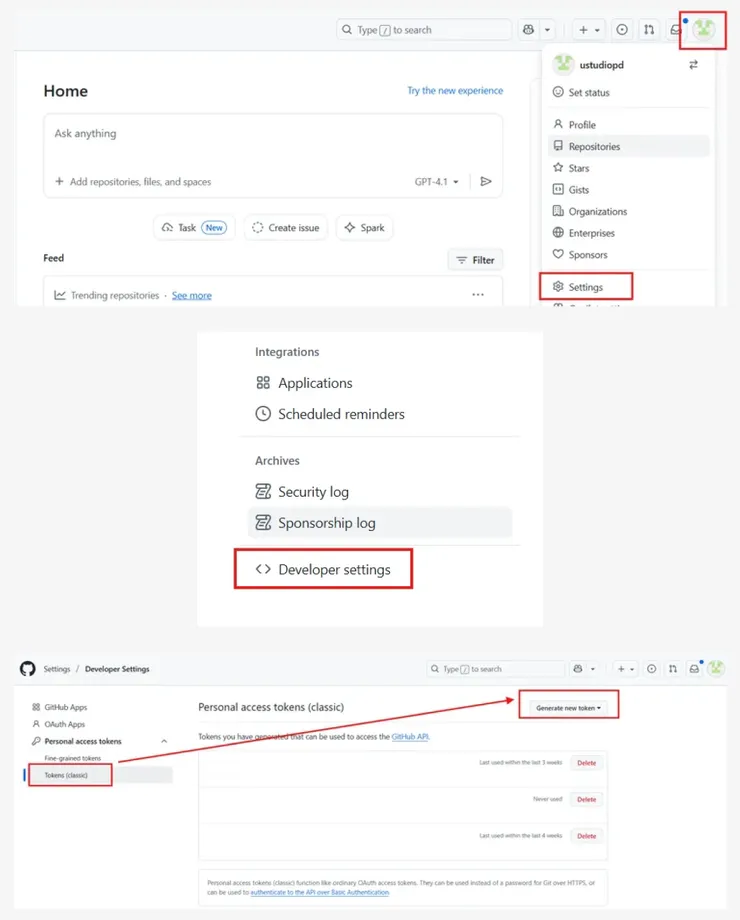Click Try the new experience link
The height and width of the screenshot is (920, 740).
(455, 90)
